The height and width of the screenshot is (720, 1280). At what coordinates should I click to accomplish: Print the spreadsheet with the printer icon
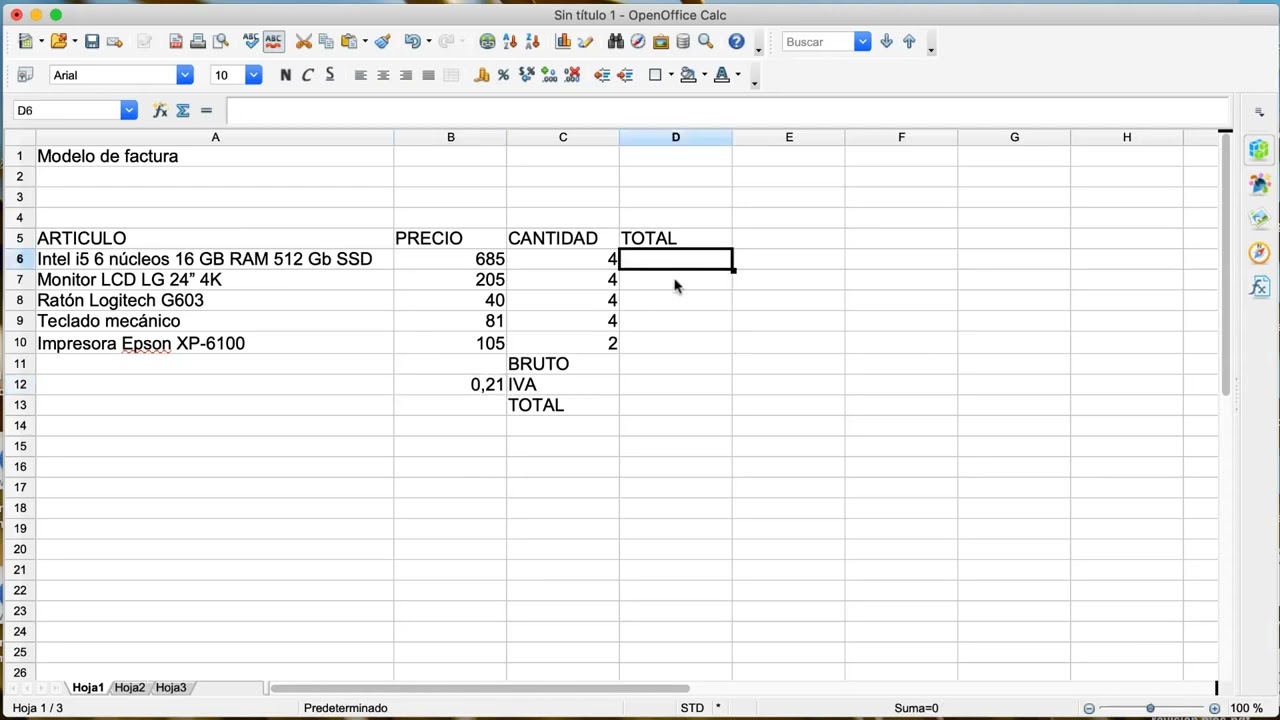click(x=198, y=42)
